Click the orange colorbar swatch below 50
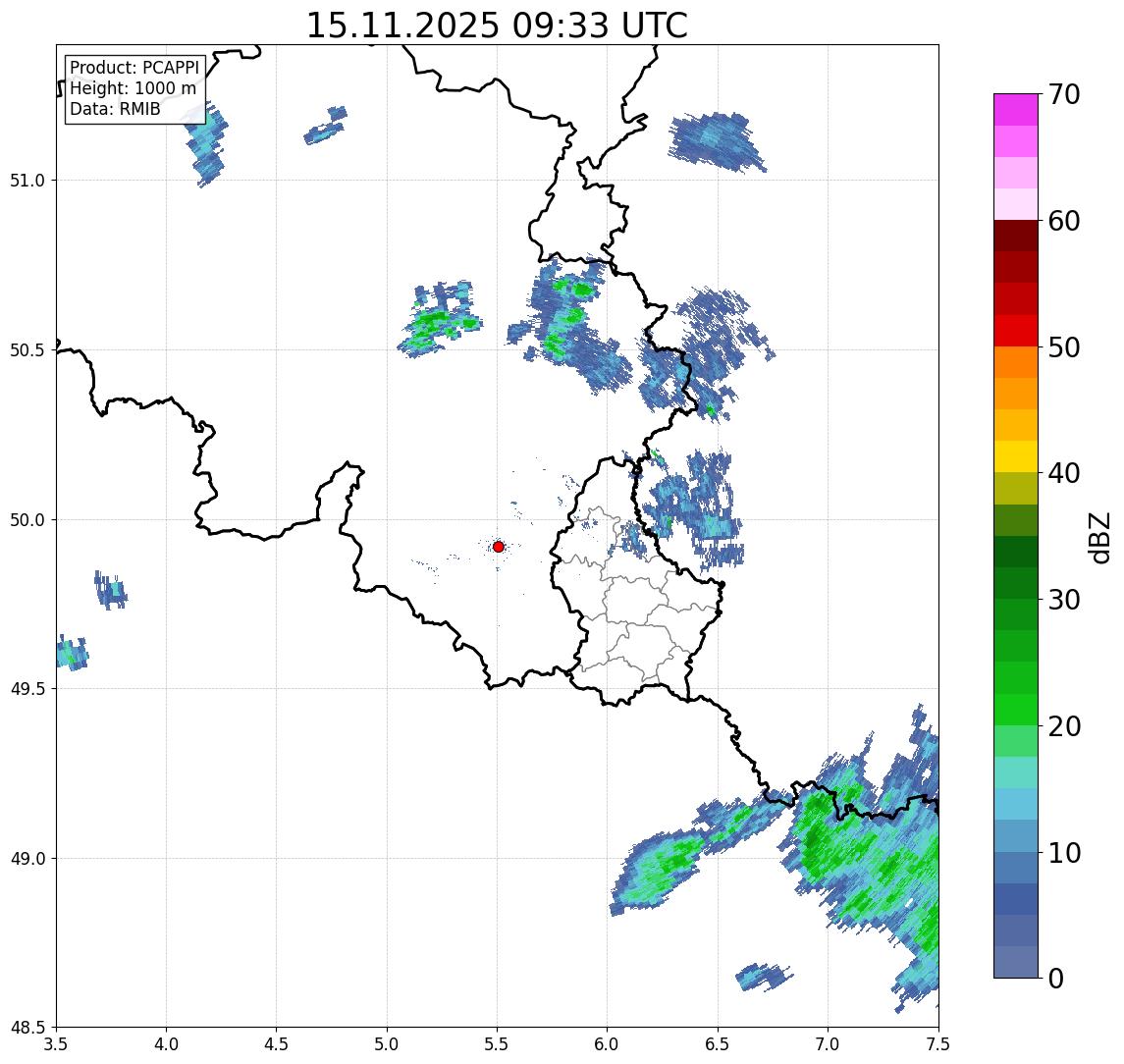The height and width of the screenshot is (1064, 1124). (1016, 362)
